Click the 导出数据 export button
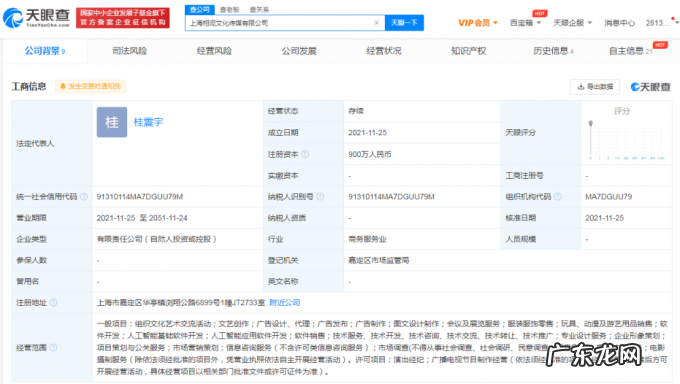 (x=595, y=87)
